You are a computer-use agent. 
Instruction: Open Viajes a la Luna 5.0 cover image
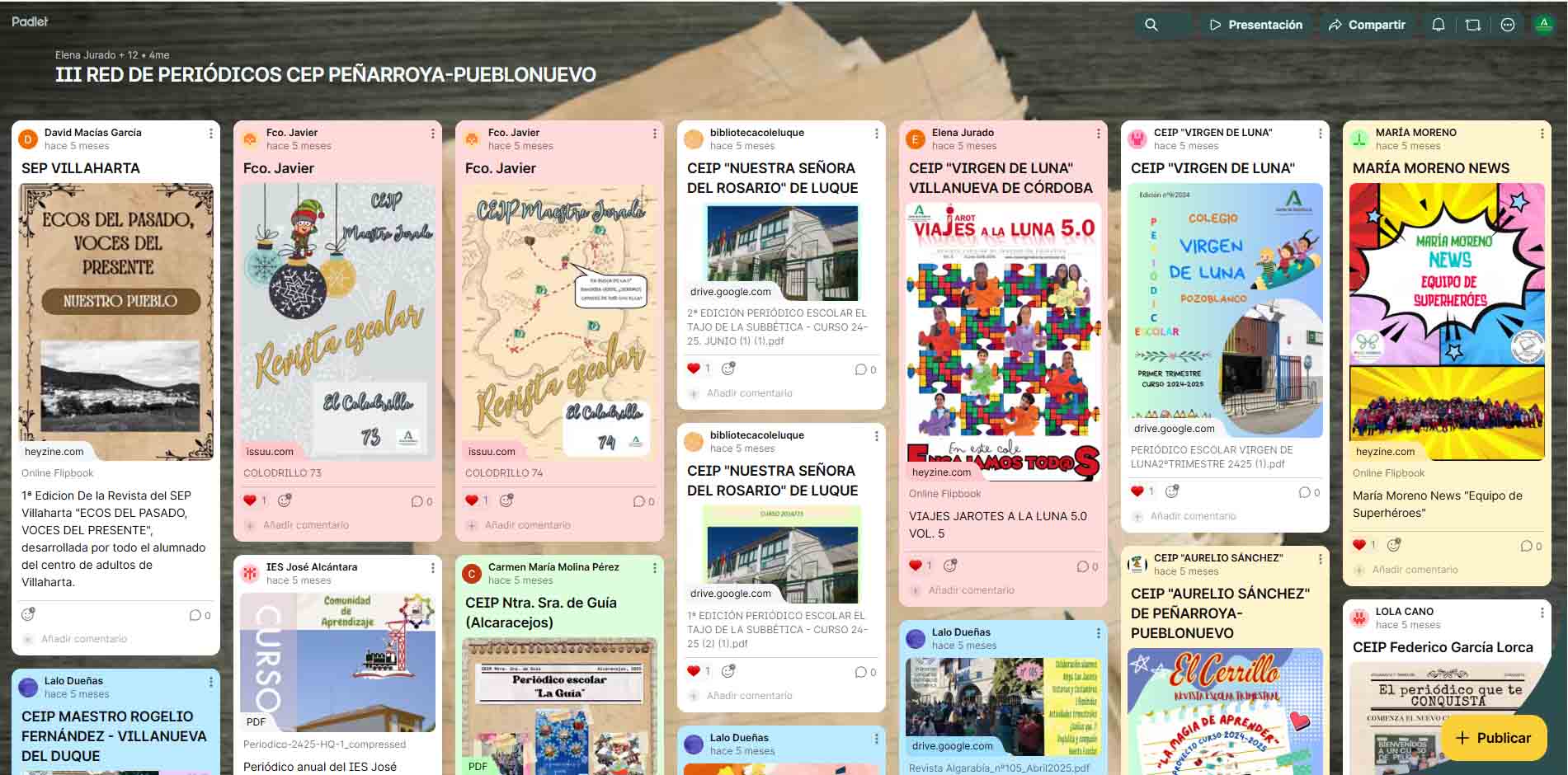tap(1004, 342)
